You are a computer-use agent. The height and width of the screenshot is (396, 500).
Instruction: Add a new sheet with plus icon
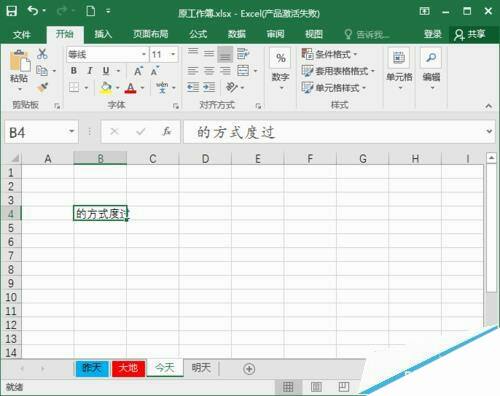pyautogui.click(x=249, y=369)
